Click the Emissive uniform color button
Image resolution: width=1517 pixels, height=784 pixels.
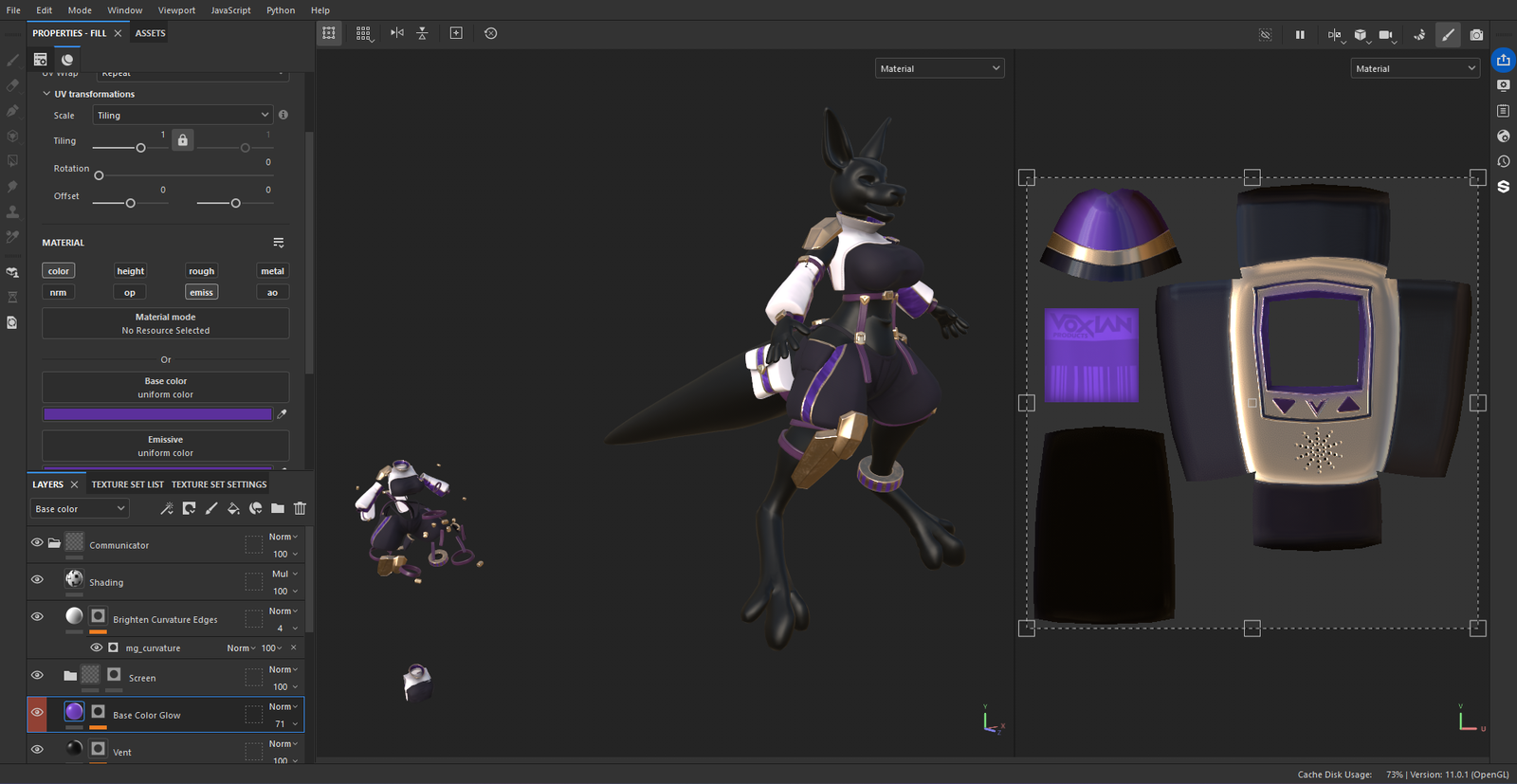pyautogui.click(x=165, y=446)
